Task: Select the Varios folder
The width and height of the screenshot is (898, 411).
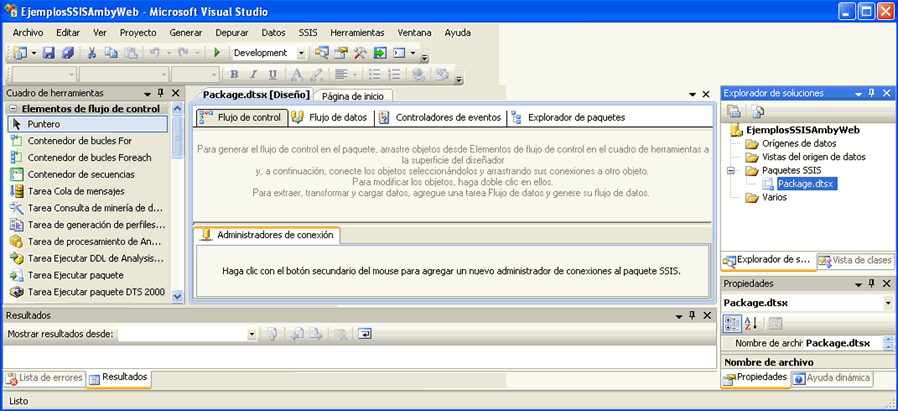Action: [774, 197]
